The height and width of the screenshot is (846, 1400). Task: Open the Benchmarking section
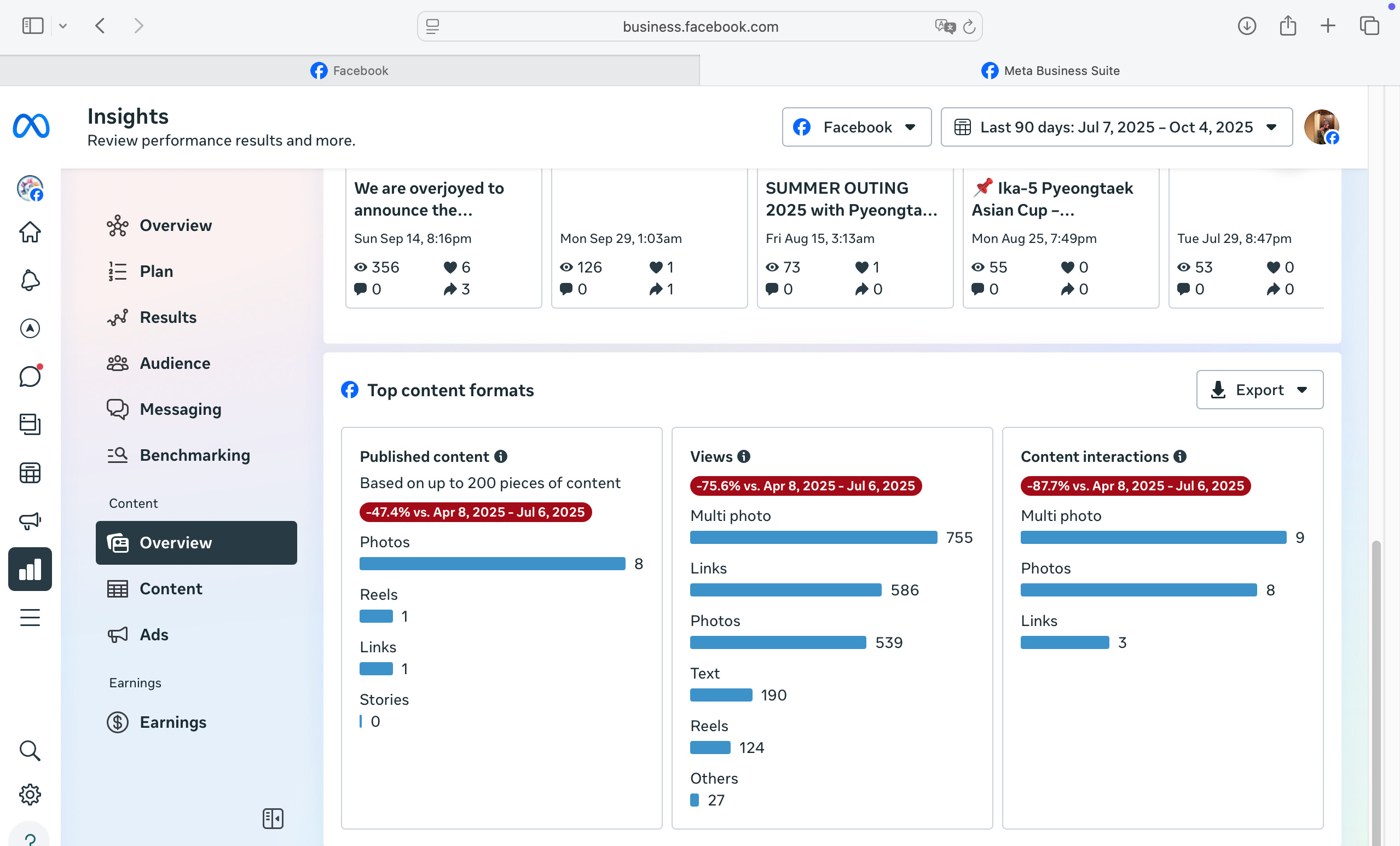click(194, 455)
